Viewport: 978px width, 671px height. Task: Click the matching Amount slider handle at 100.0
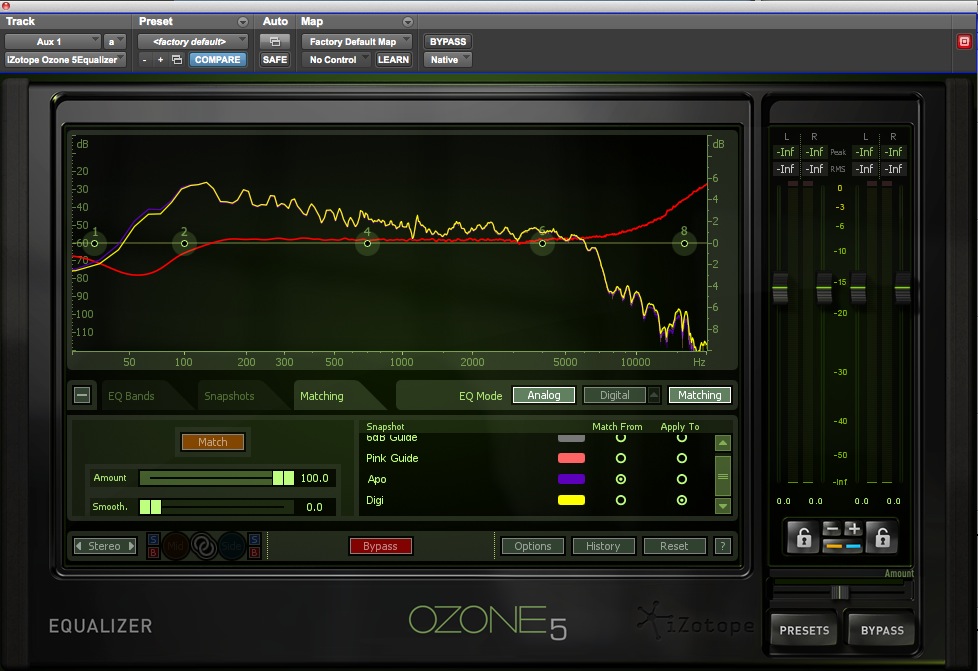point(283,478)
